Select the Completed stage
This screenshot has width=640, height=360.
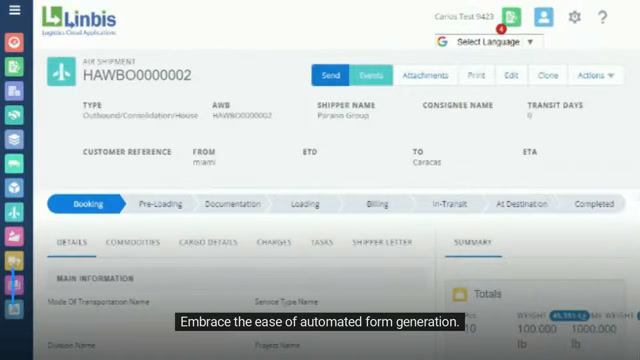tap(594, 204)
